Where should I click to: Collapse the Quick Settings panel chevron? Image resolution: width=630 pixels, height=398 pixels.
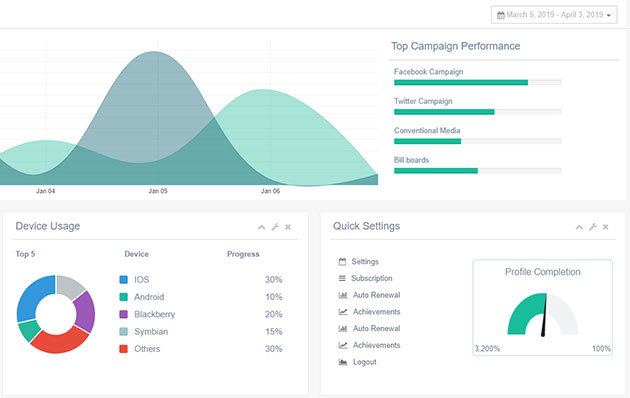579,227
